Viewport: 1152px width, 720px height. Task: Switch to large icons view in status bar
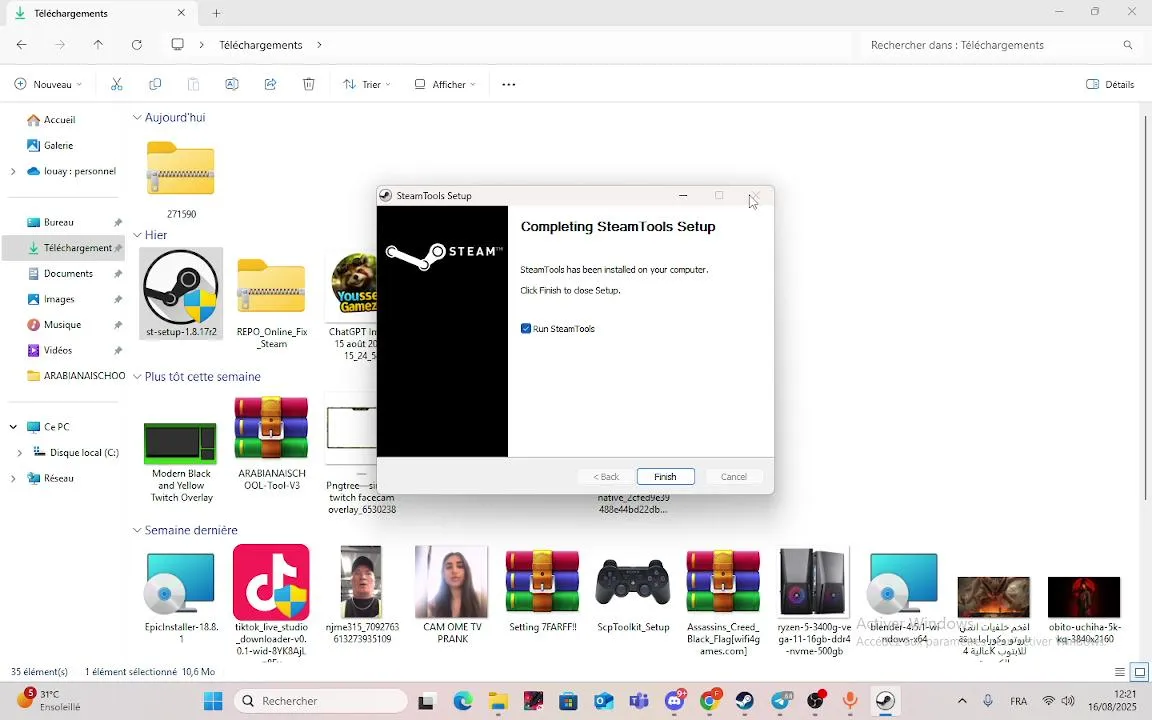tap(1140, 672)
